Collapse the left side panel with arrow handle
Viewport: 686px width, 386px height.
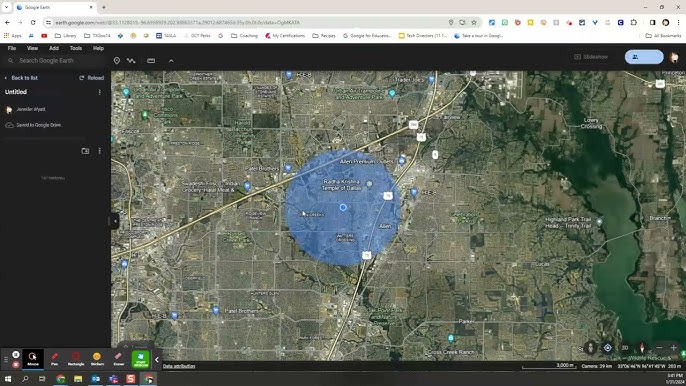coord(115,221)
